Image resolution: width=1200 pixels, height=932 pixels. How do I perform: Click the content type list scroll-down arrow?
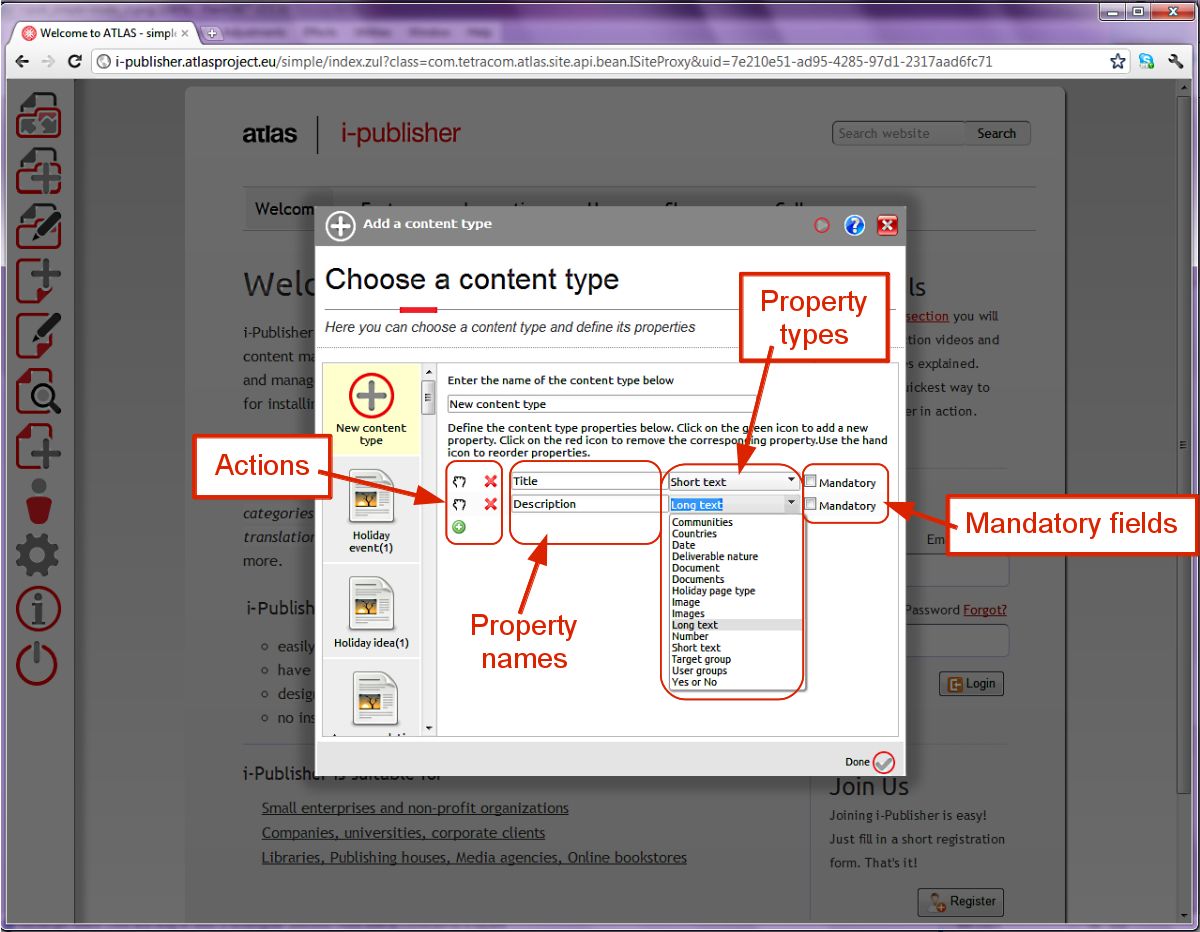(x=429, y=728)
